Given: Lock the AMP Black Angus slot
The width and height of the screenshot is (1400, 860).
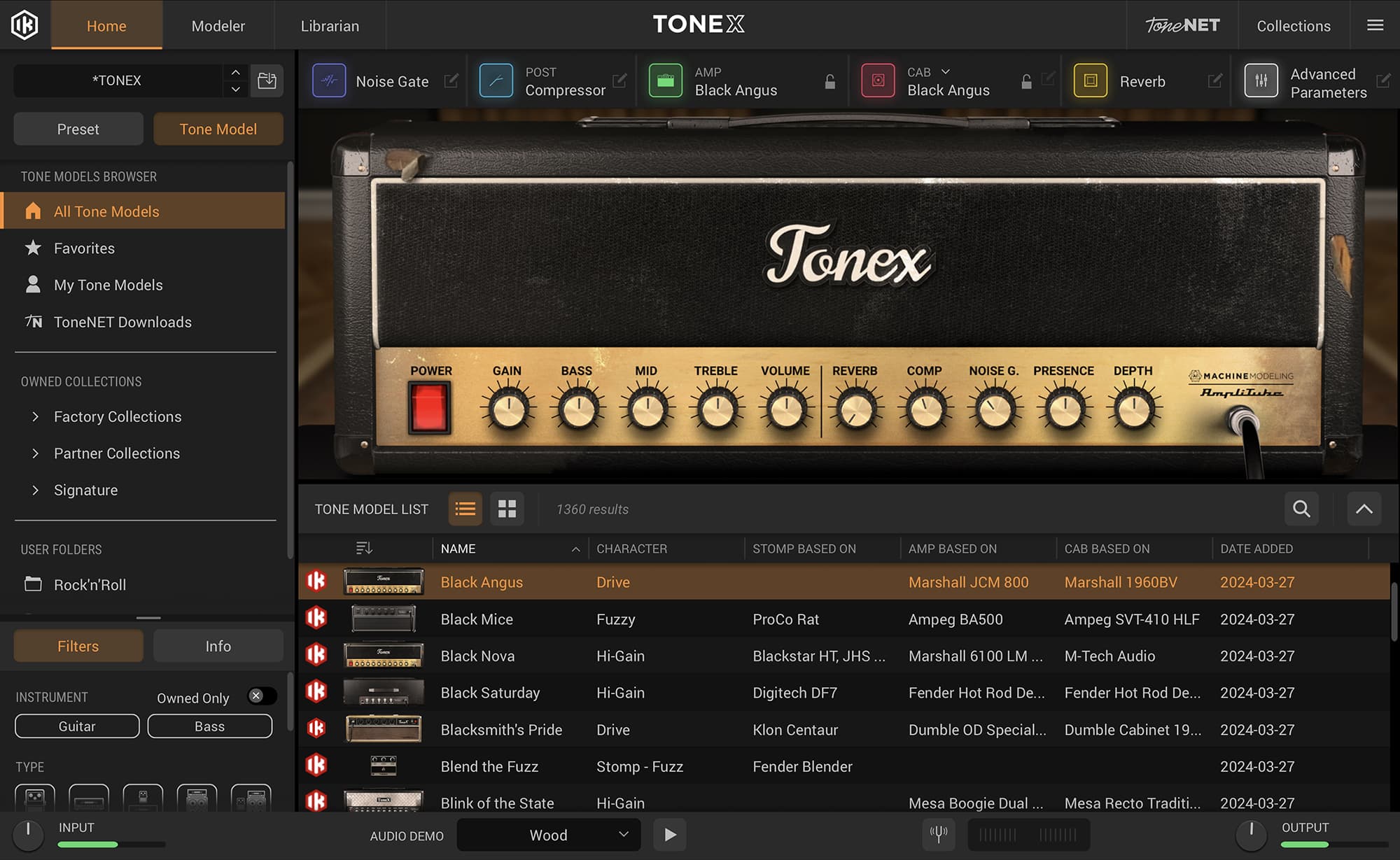Looking at the screenshot, I should [829, 81].
